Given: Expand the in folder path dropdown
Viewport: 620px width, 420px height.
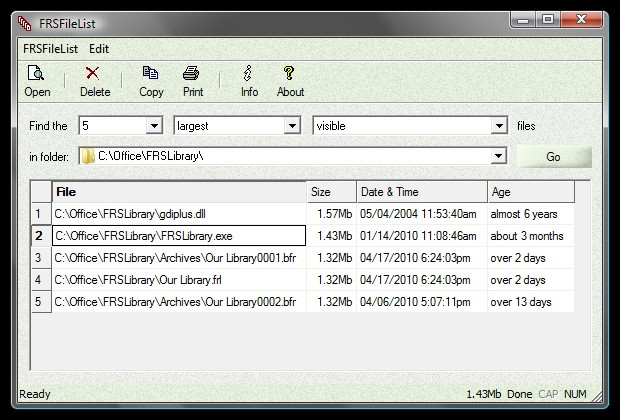Looking at the screenshot, I should pos(498,156).
